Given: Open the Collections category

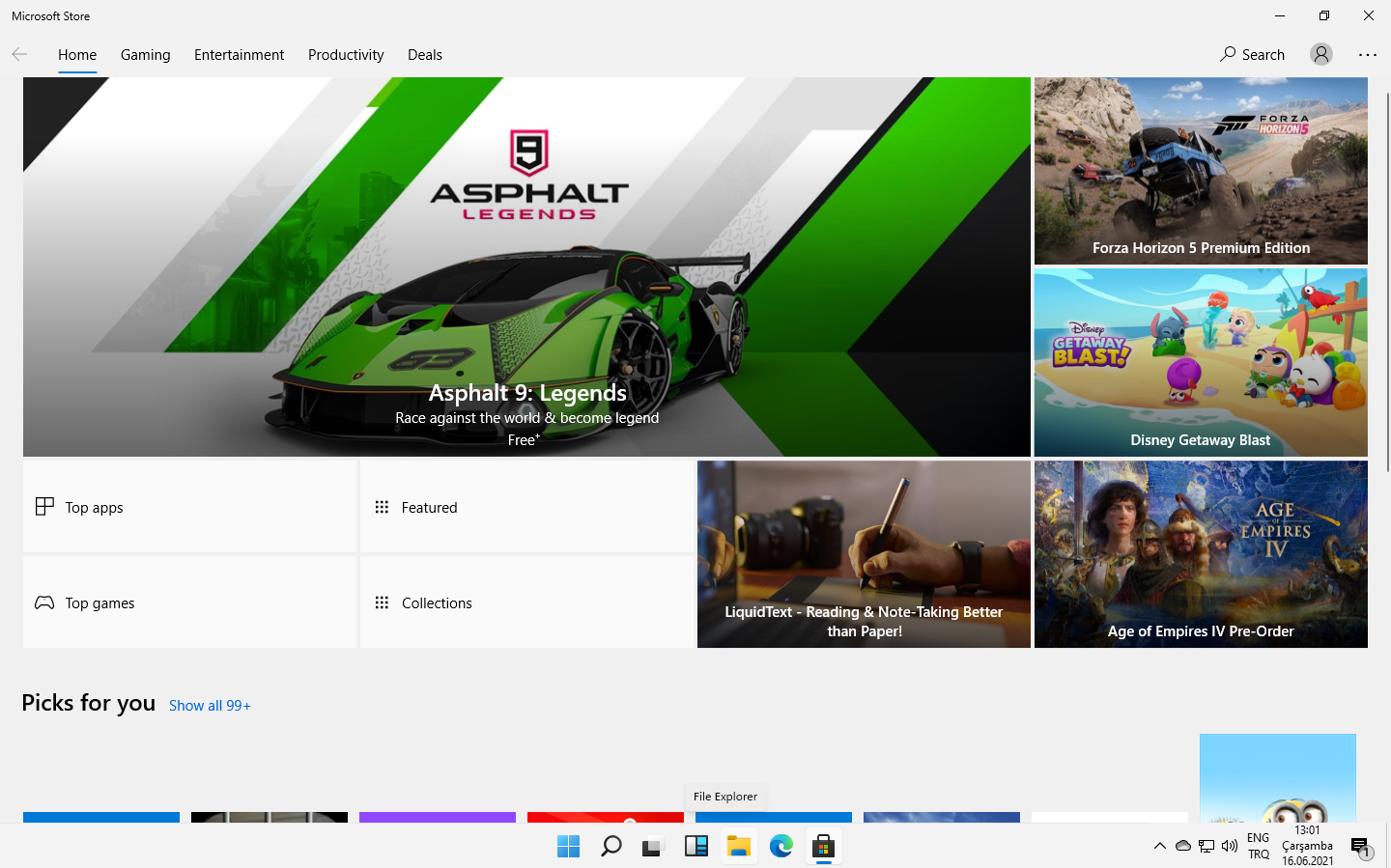Looking at the screenshot, I should pyautogui.click(x=527, y=602).
